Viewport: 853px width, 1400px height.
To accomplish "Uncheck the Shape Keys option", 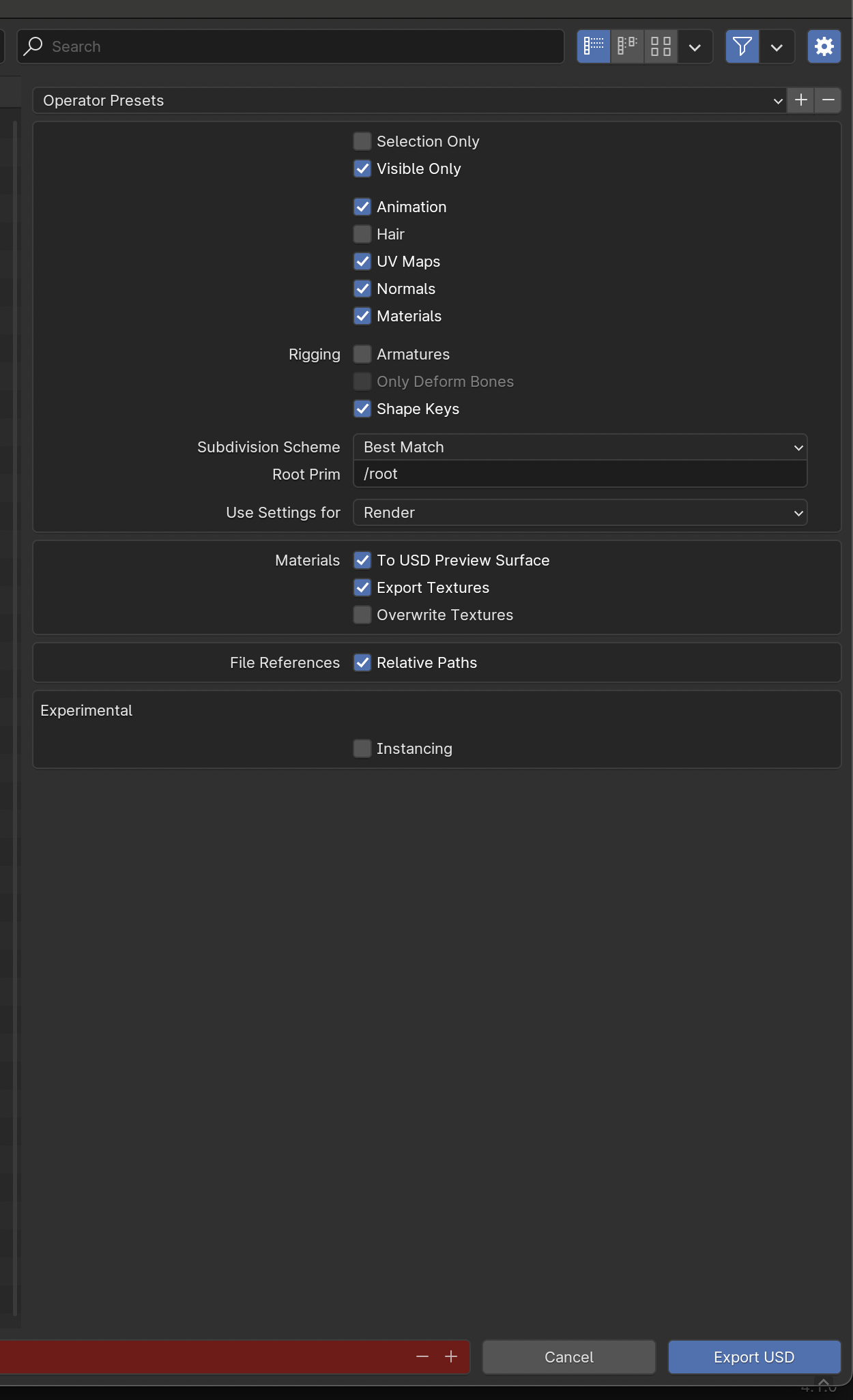I will 362,409.
